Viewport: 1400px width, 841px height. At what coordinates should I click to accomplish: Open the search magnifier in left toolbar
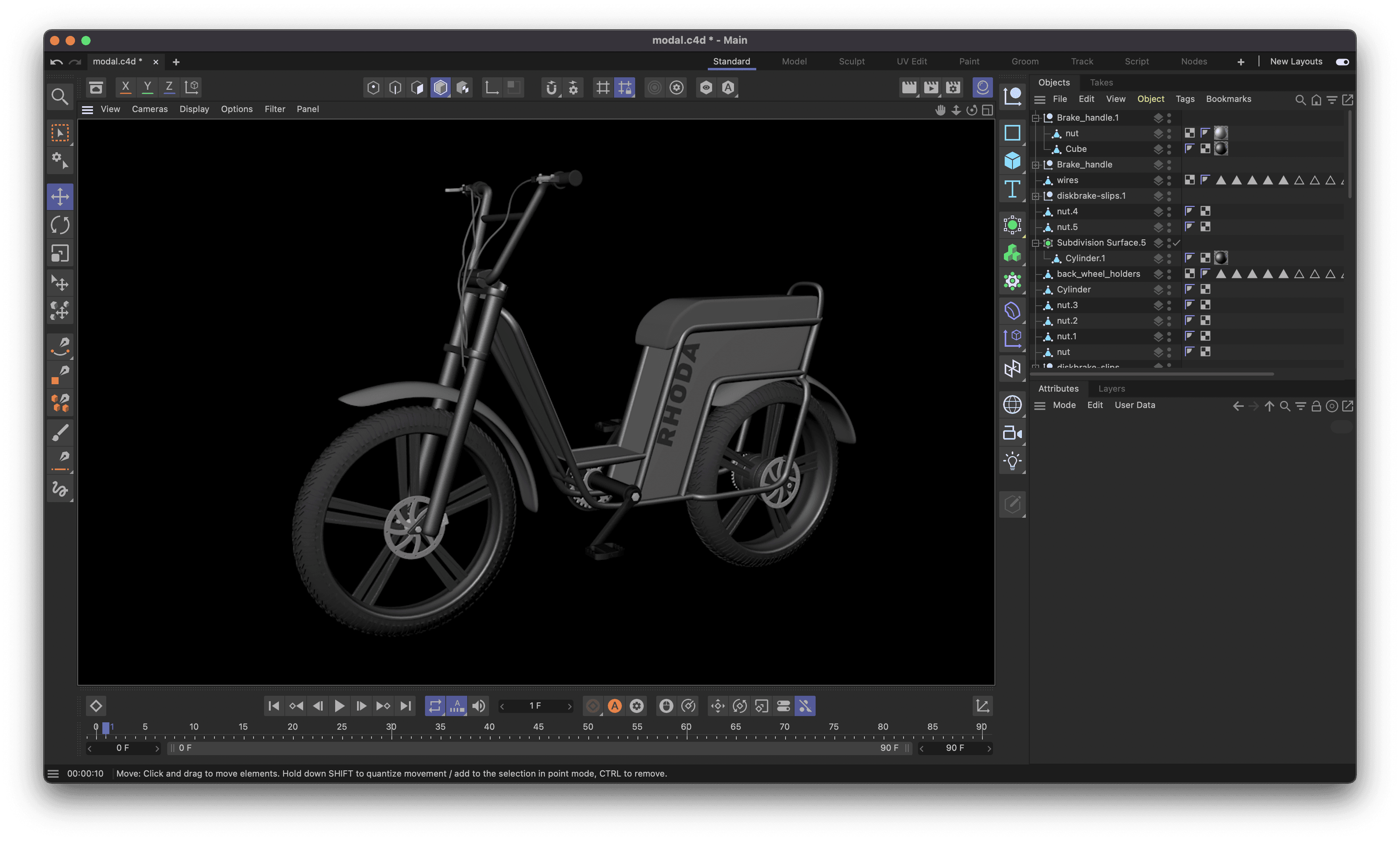tap(59, 96)
